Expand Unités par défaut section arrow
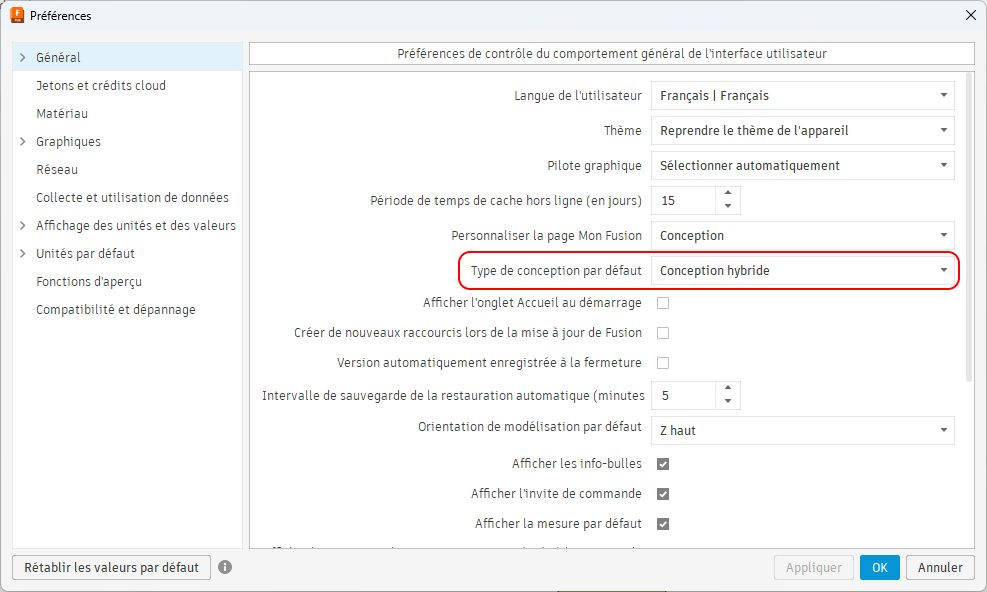This screenshot has width=987, height=592. point(23,254)
